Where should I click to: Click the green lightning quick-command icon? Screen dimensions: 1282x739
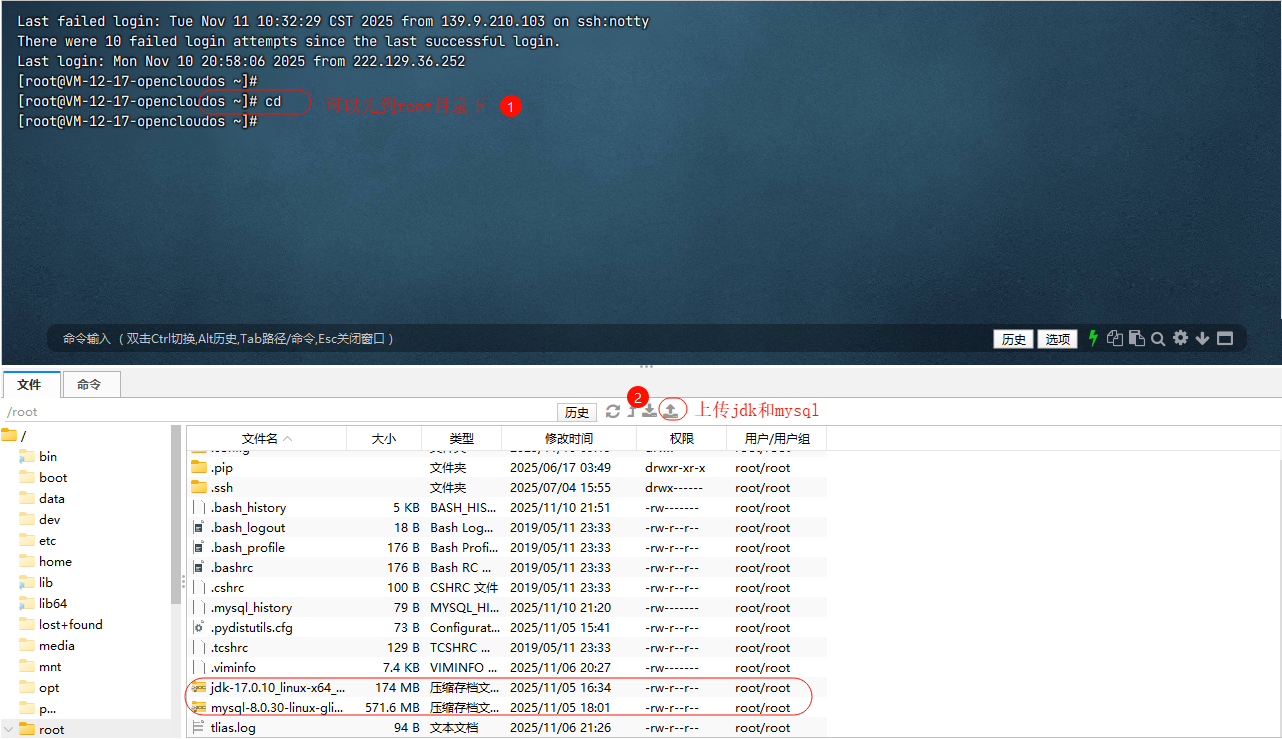[1093, 339]
